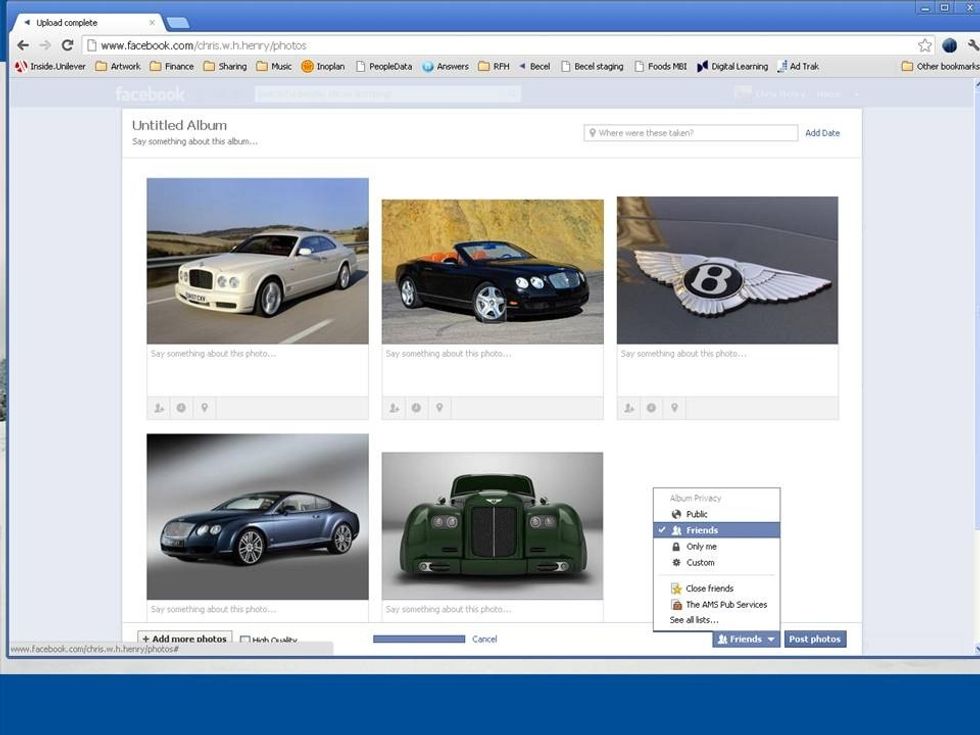
Task: Open Foods MBI bookmark
Action: 661,66
